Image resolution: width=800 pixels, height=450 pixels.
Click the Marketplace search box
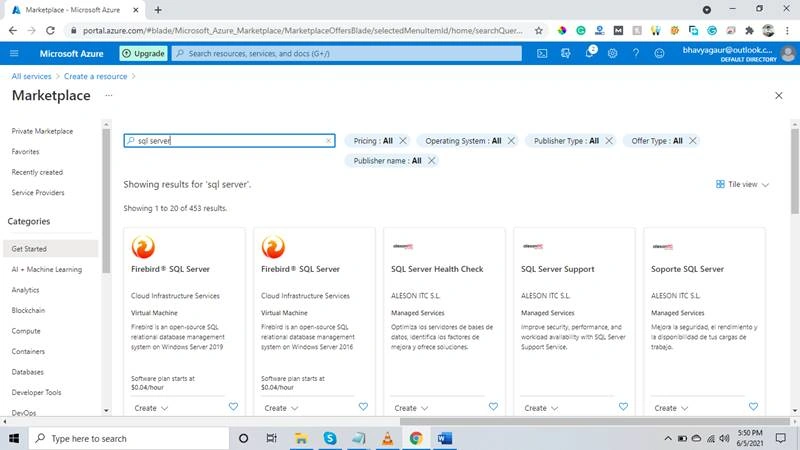pos(230,141)
